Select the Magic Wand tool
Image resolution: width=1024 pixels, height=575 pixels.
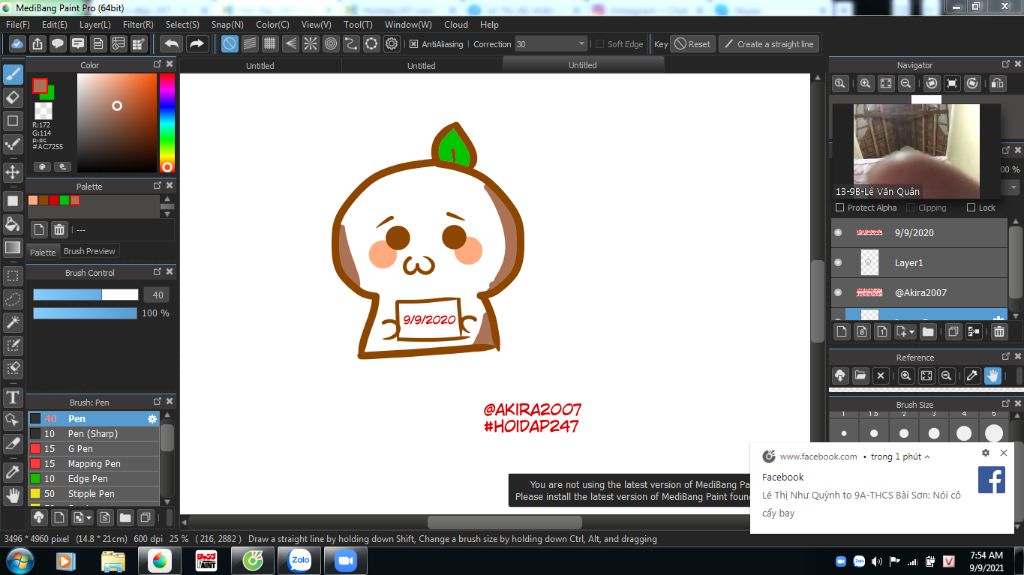click(x=12, y=322)
